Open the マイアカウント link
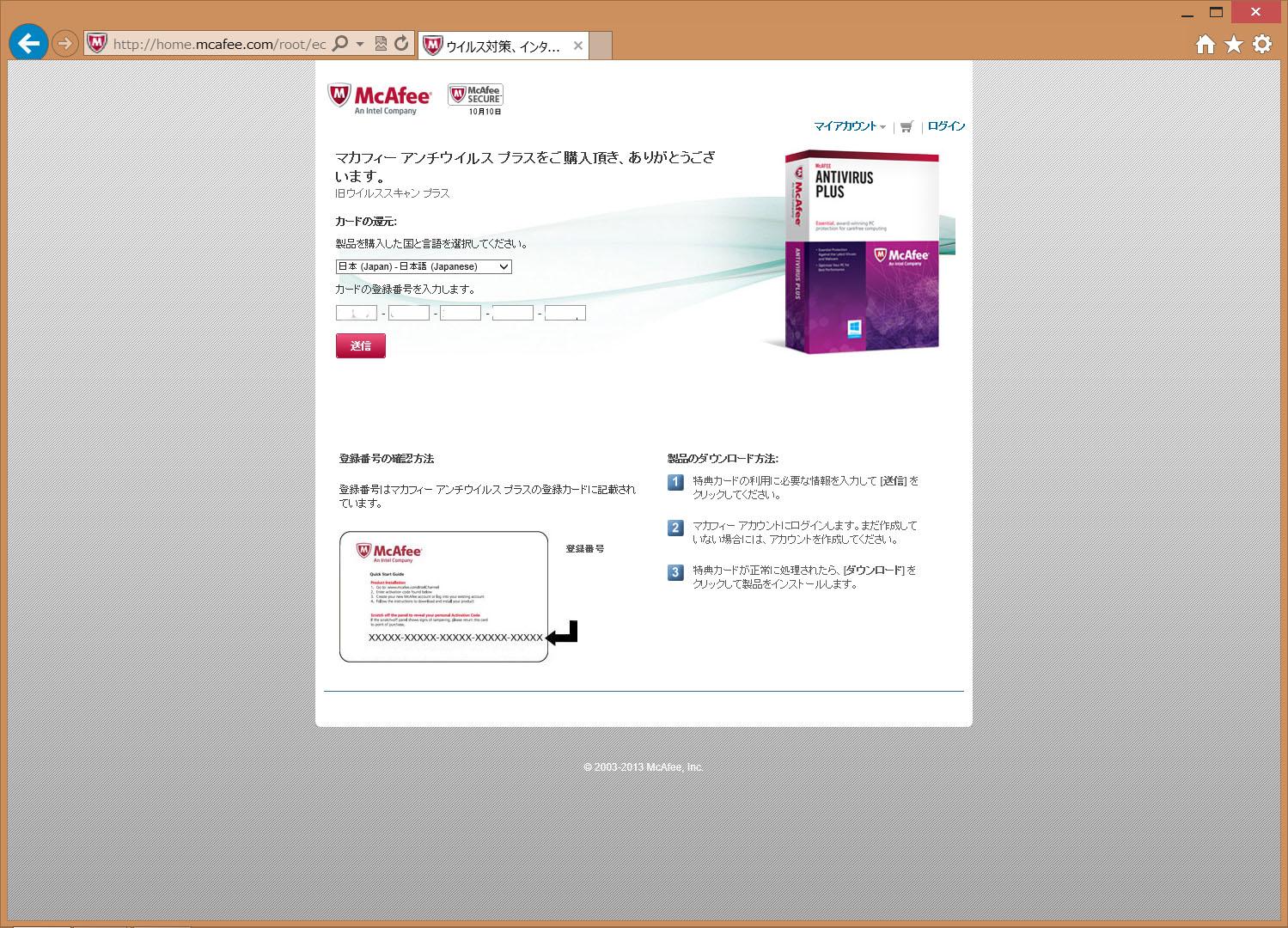The height and width of the screenshot is (928, 1288). [845, 126]
